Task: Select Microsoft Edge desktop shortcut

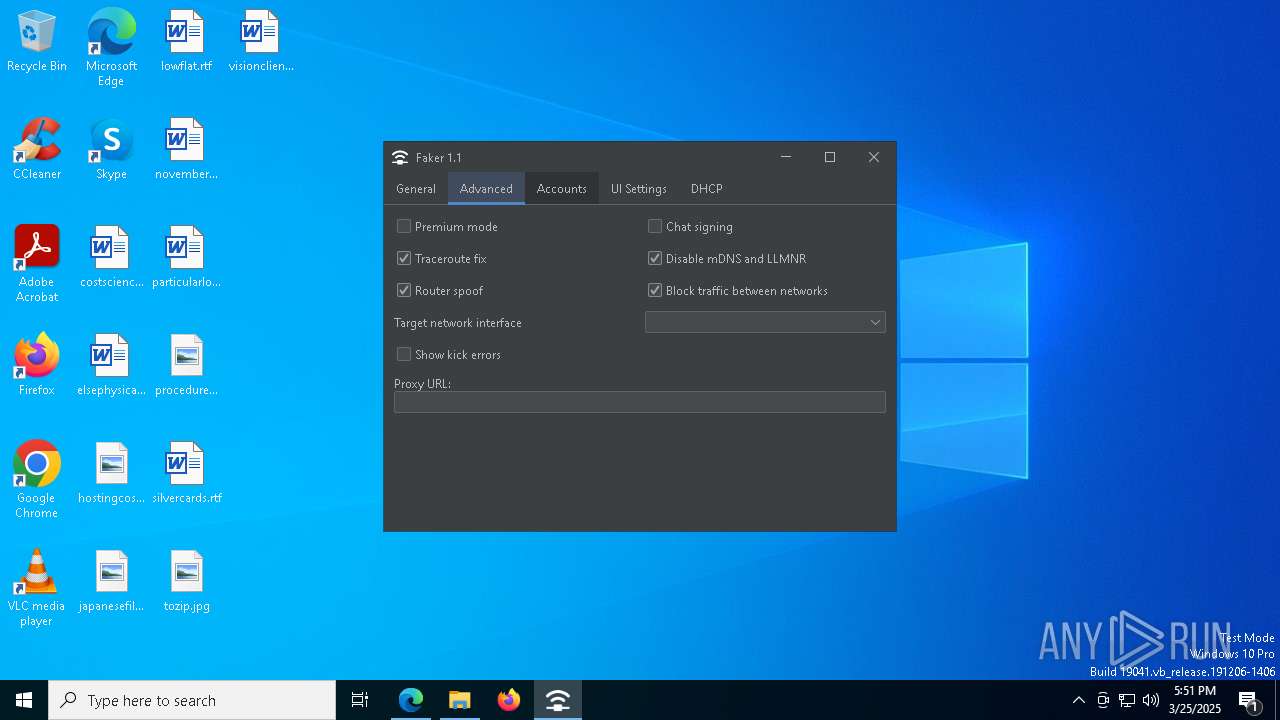Action: point(111,48)
